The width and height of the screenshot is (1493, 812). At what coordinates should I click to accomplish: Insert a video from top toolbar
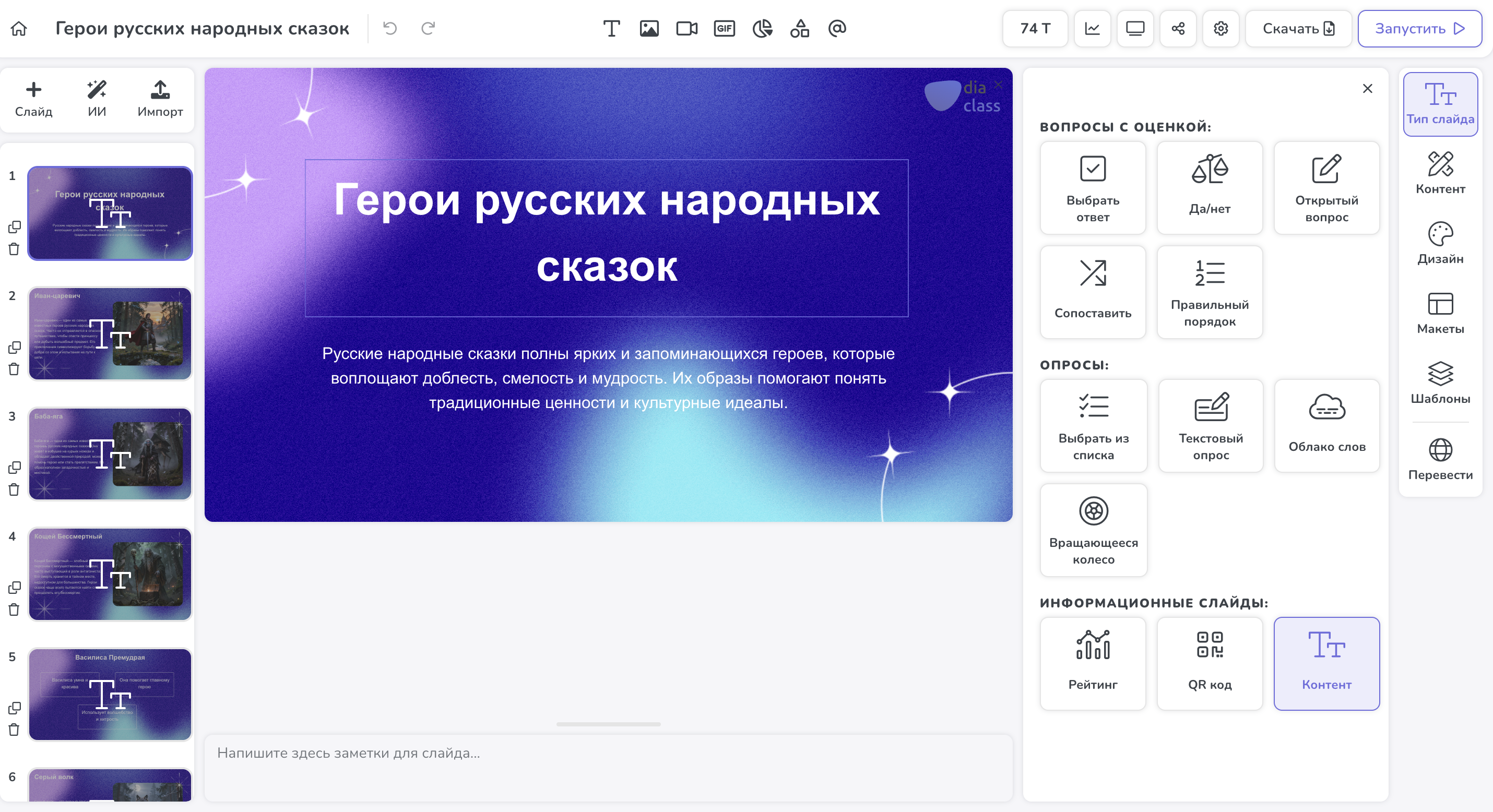coord(687,28)
